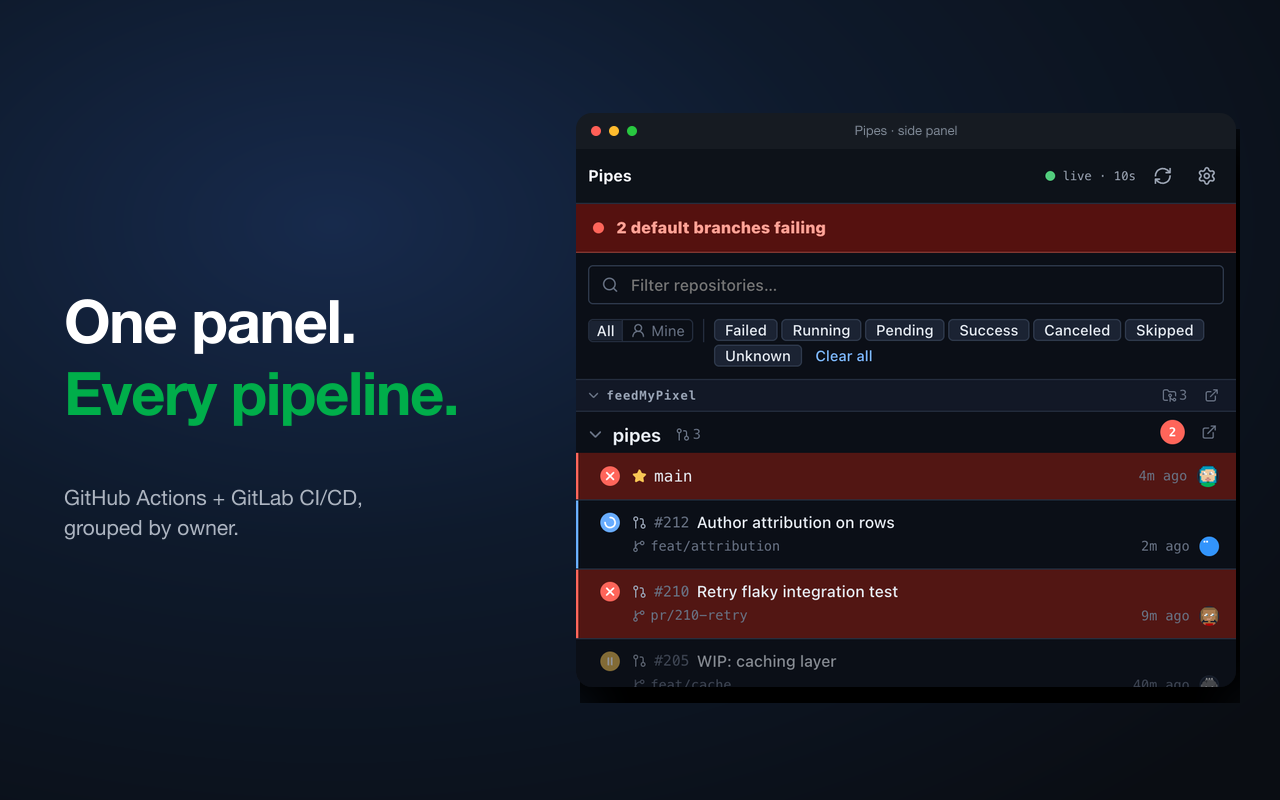The image size is (1280, 800).
Task: Toggle the Success status filter
Action: (989, 330)
